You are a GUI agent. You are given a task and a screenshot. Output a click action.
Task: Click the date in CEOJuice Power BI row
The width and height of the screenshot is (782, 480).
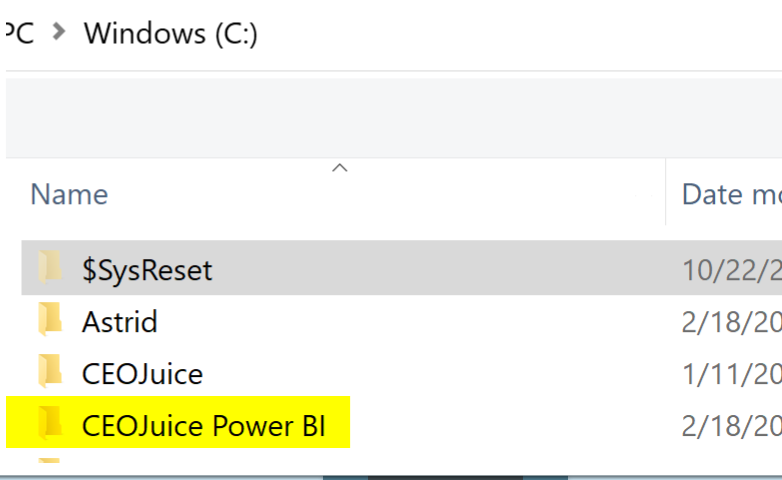click(x=732, y=426)
